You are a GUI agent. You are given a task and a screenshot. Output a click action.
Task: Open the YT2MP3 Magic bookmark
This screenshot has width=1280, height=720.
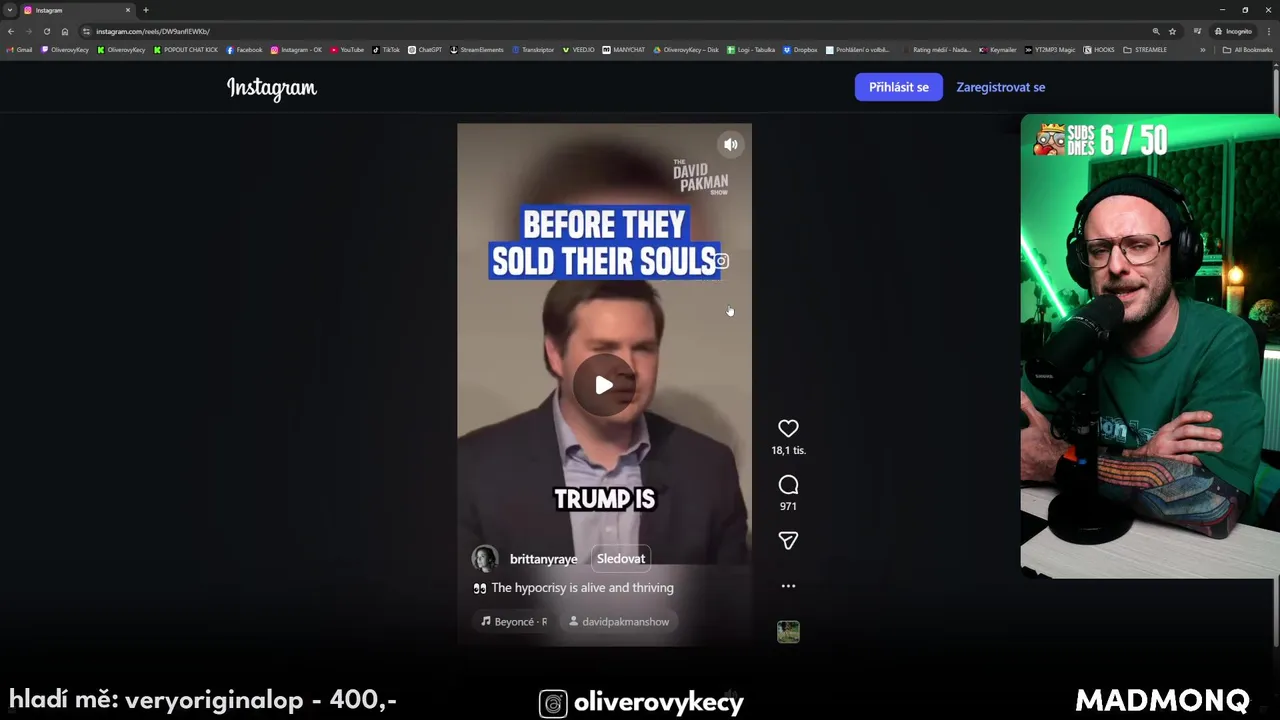(x=1050, y=49)
